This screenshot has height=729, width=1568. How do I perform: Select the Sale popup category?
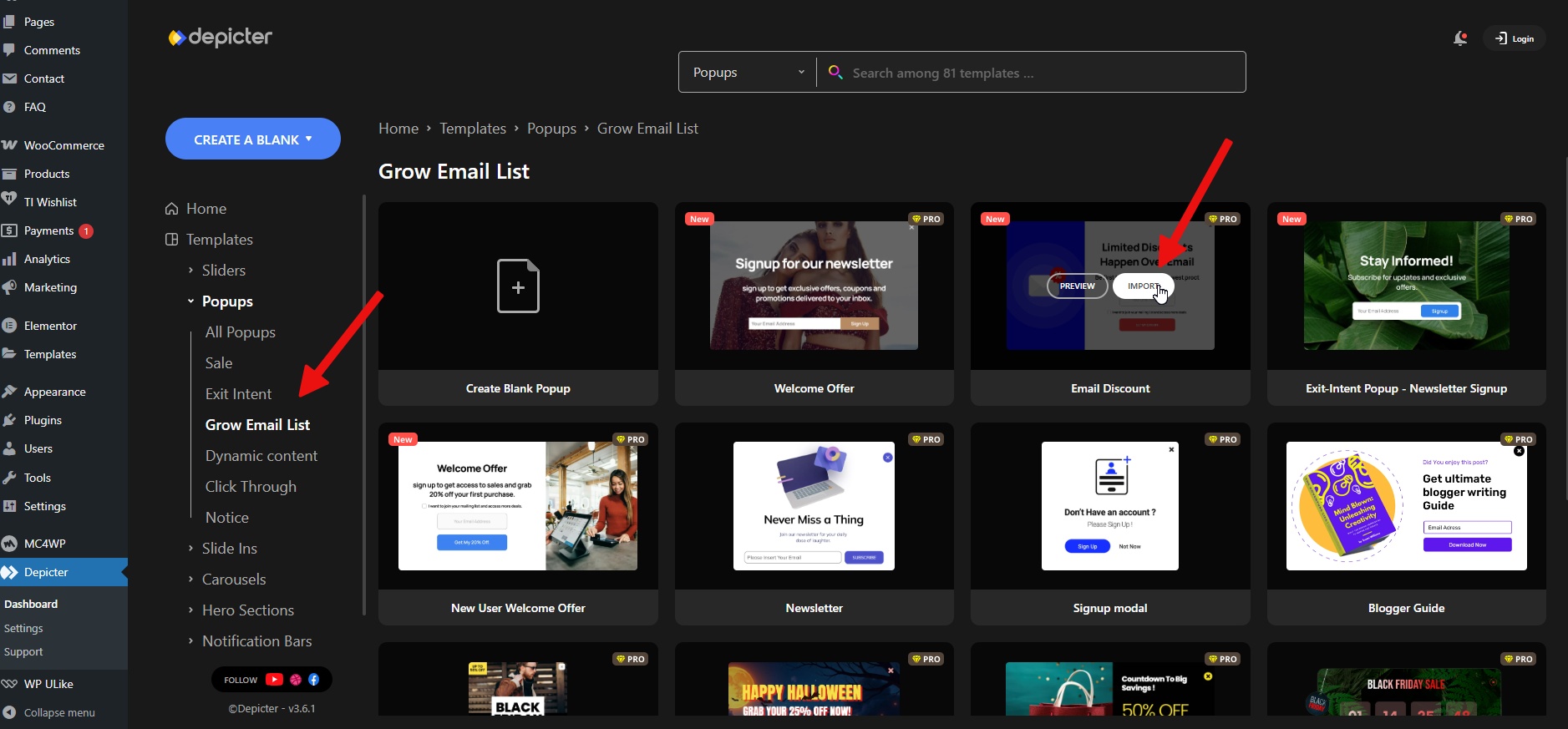tap(219, 363)
